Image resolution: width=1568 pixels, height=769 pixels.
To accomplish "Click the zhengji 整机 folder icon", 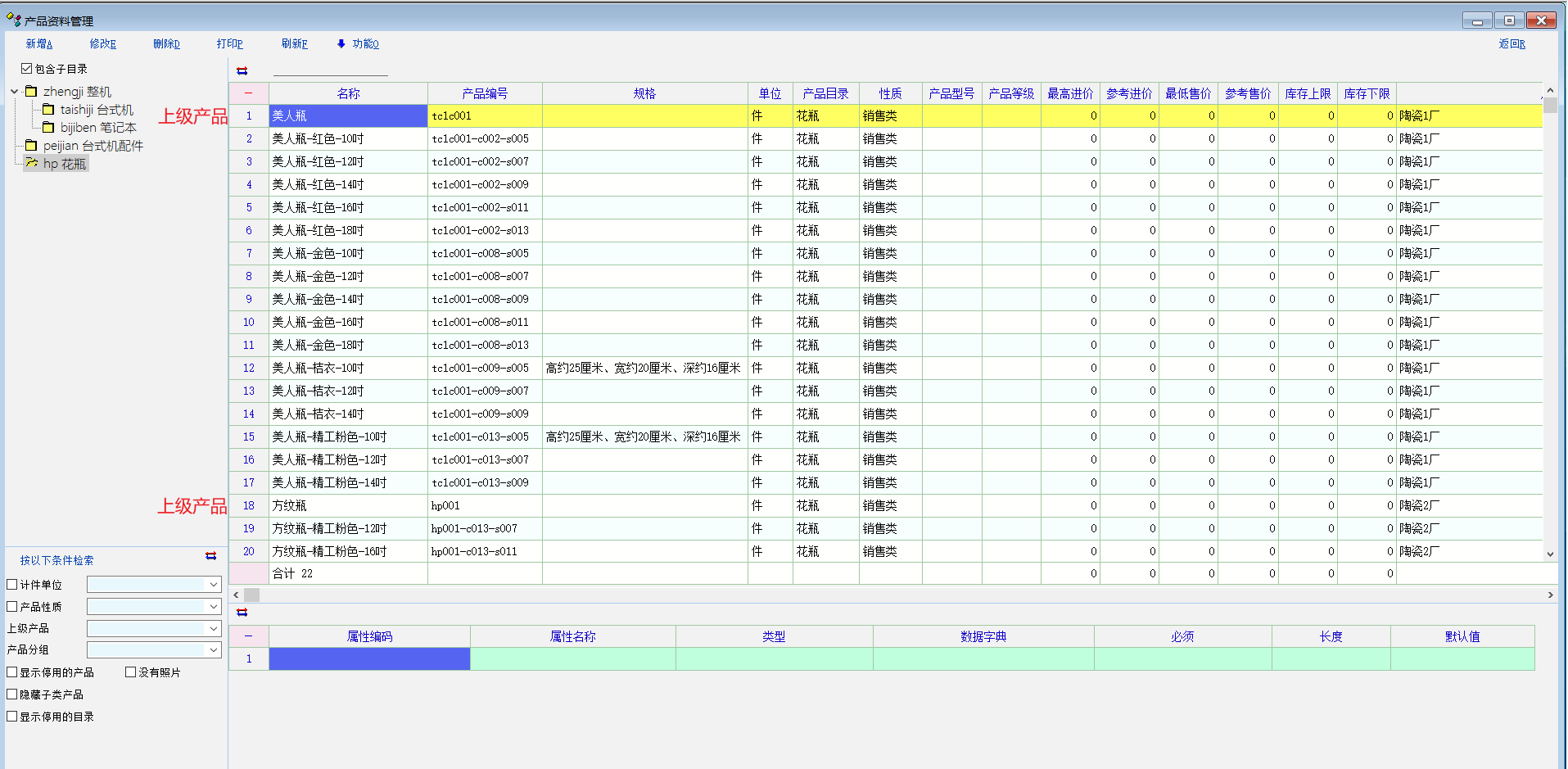I will (31, 92).
